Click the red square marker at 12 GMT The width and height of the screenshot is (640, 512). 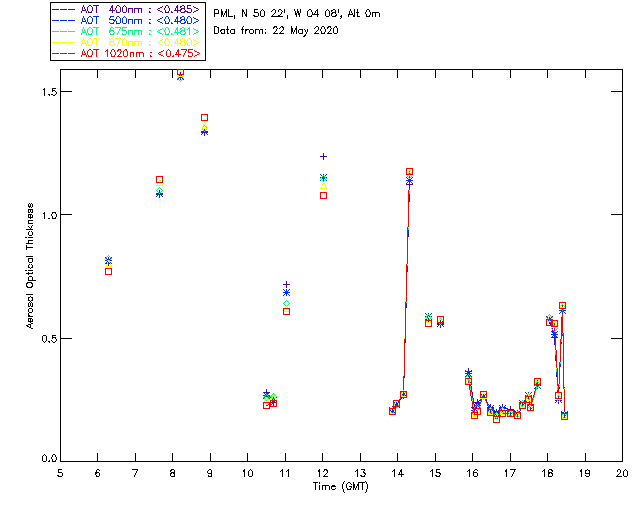tap(323, 196)
